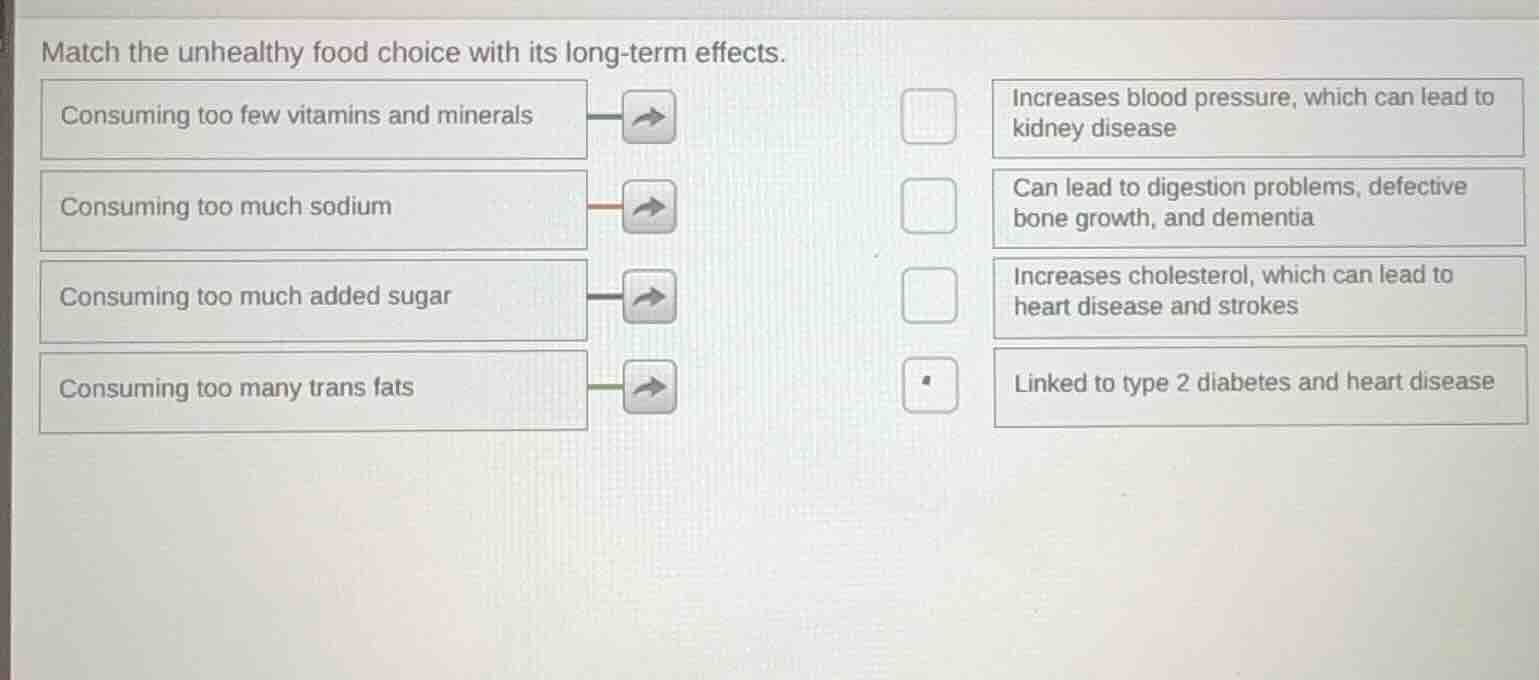The width and height of the screenshot is (1539, 680).
Task: Pick the "Consuming too much added sugar" box
Action: (313, 299)
